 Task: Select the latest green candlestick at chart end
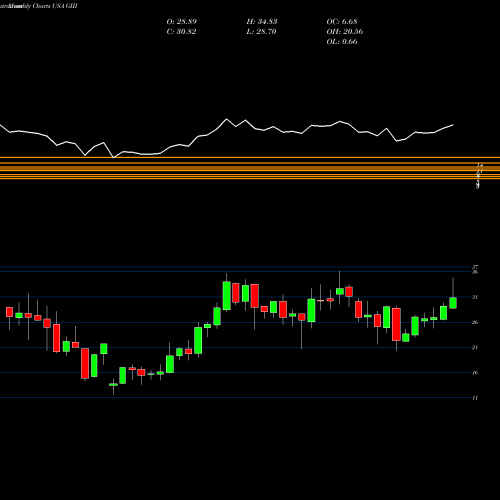pos(453,303)
